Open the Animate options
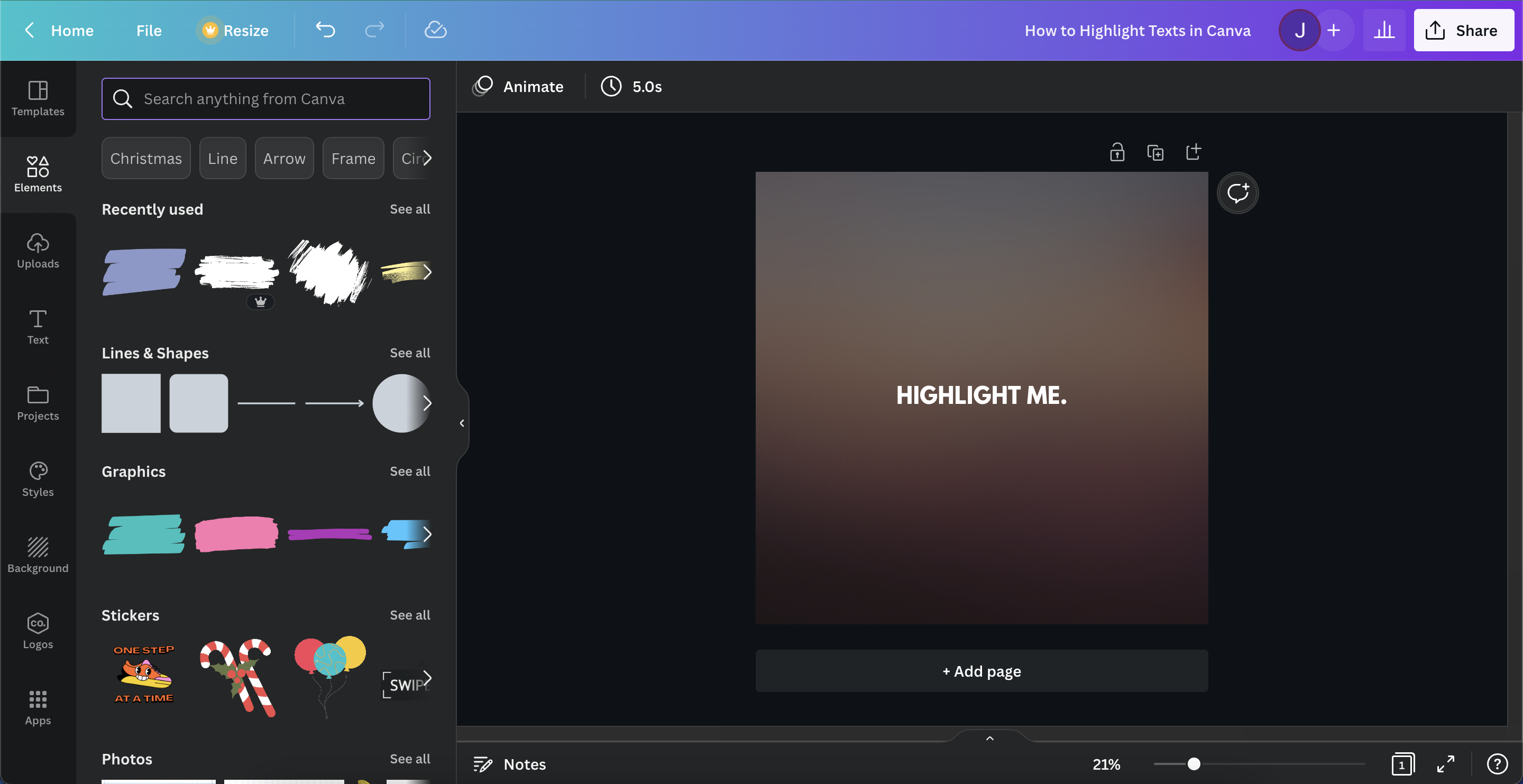The image size is (1523, 784). (x=519, y=86)
